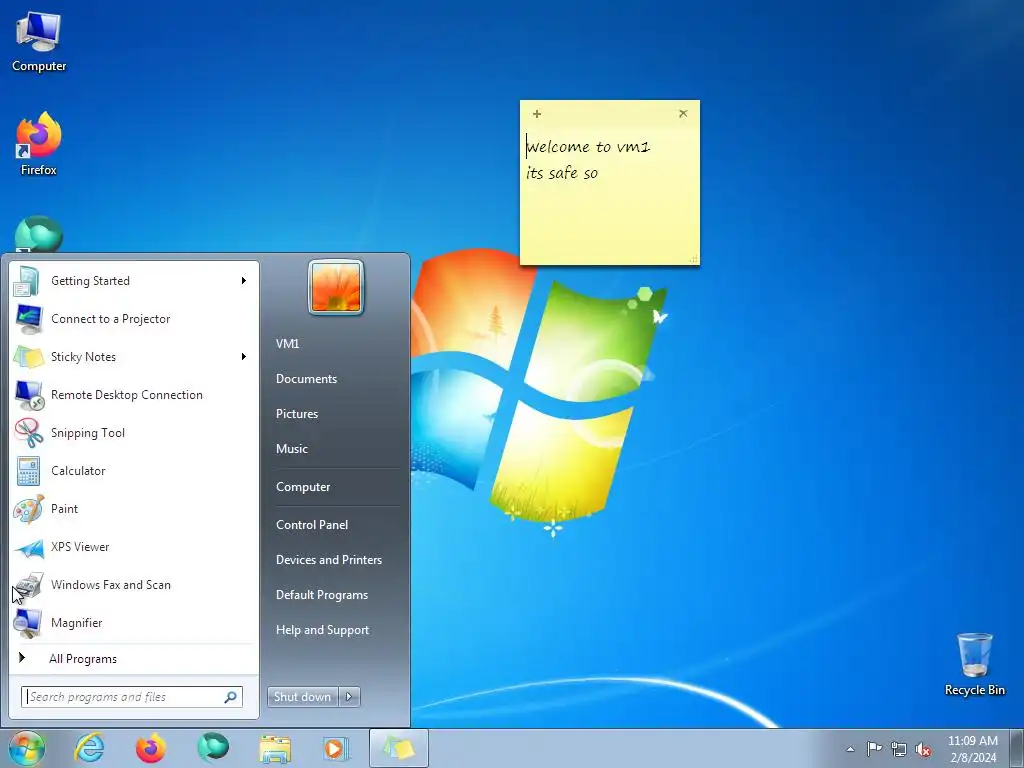Launch Connect to a Projector icon
The width and height of the screenshot is (1024, 768).
pos(27,319)
